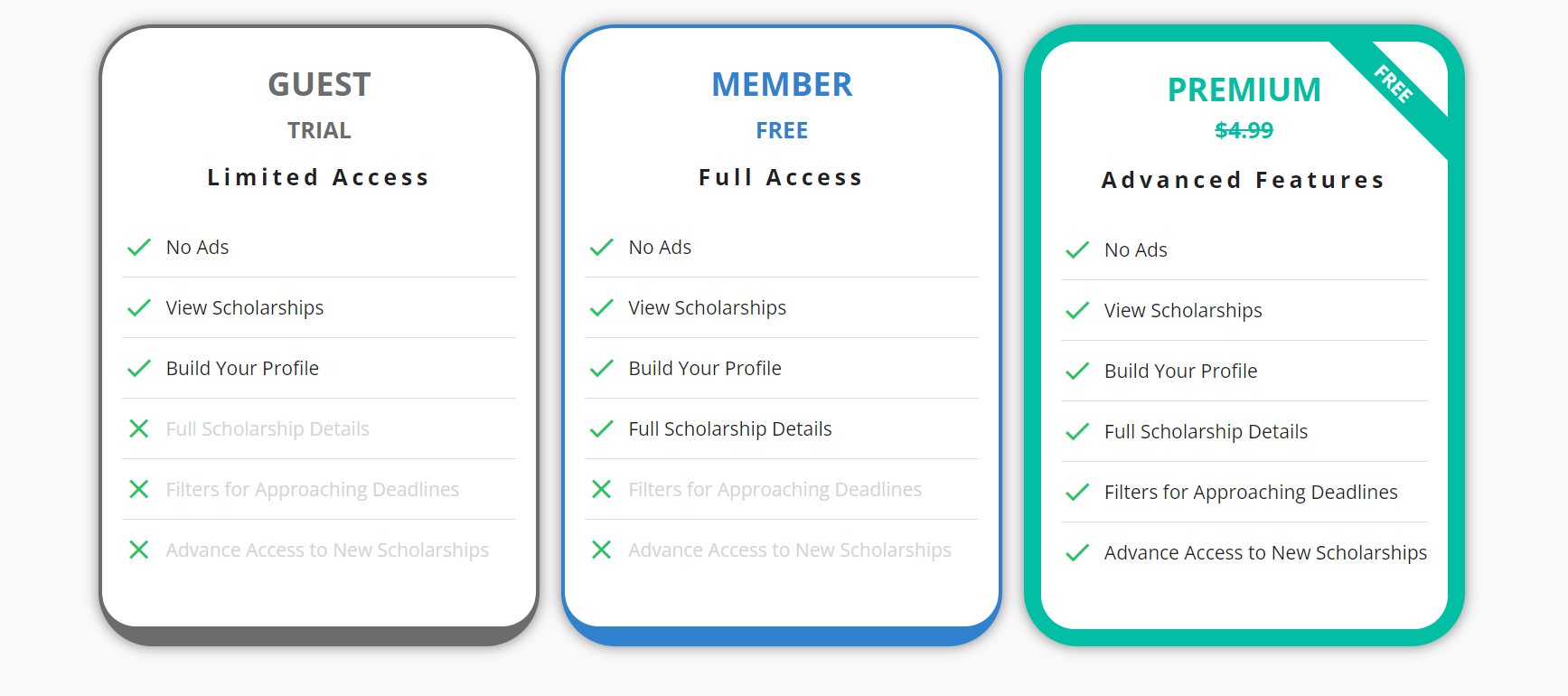
Task: Click the Guest TRIAL label
Action: (319, 130)
